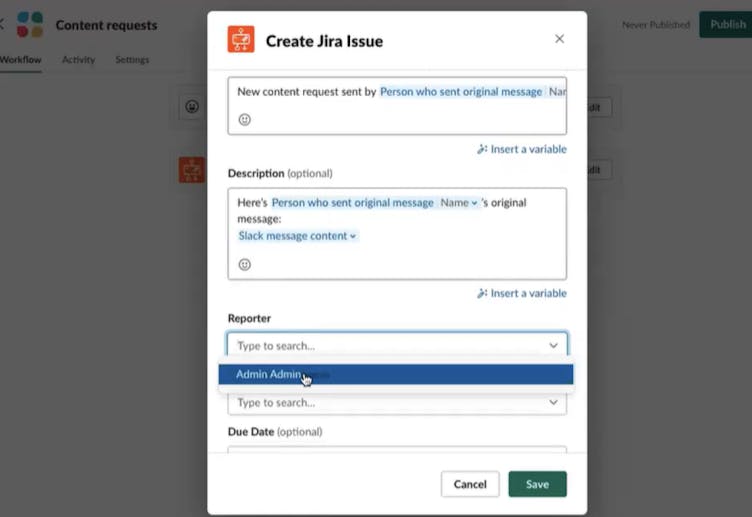Open the dropdown below the Reporter options

(x=397, y=403)
